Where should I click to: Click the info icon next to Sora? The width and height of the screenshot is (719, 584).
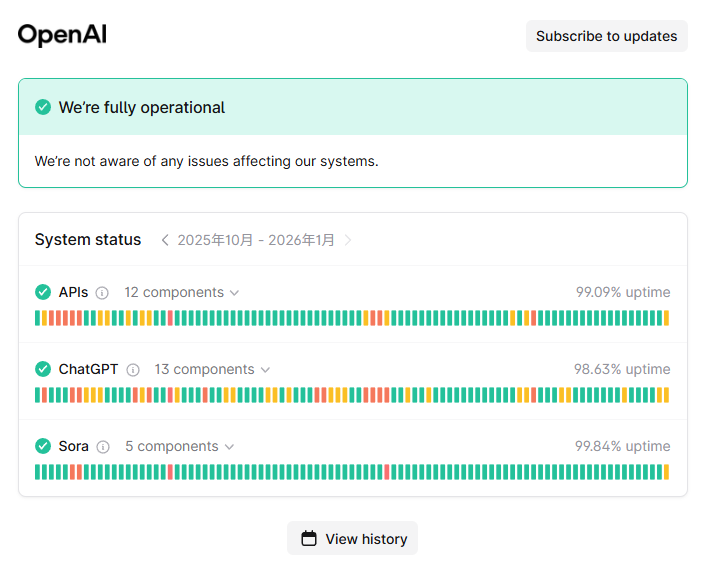coord(103,447)
